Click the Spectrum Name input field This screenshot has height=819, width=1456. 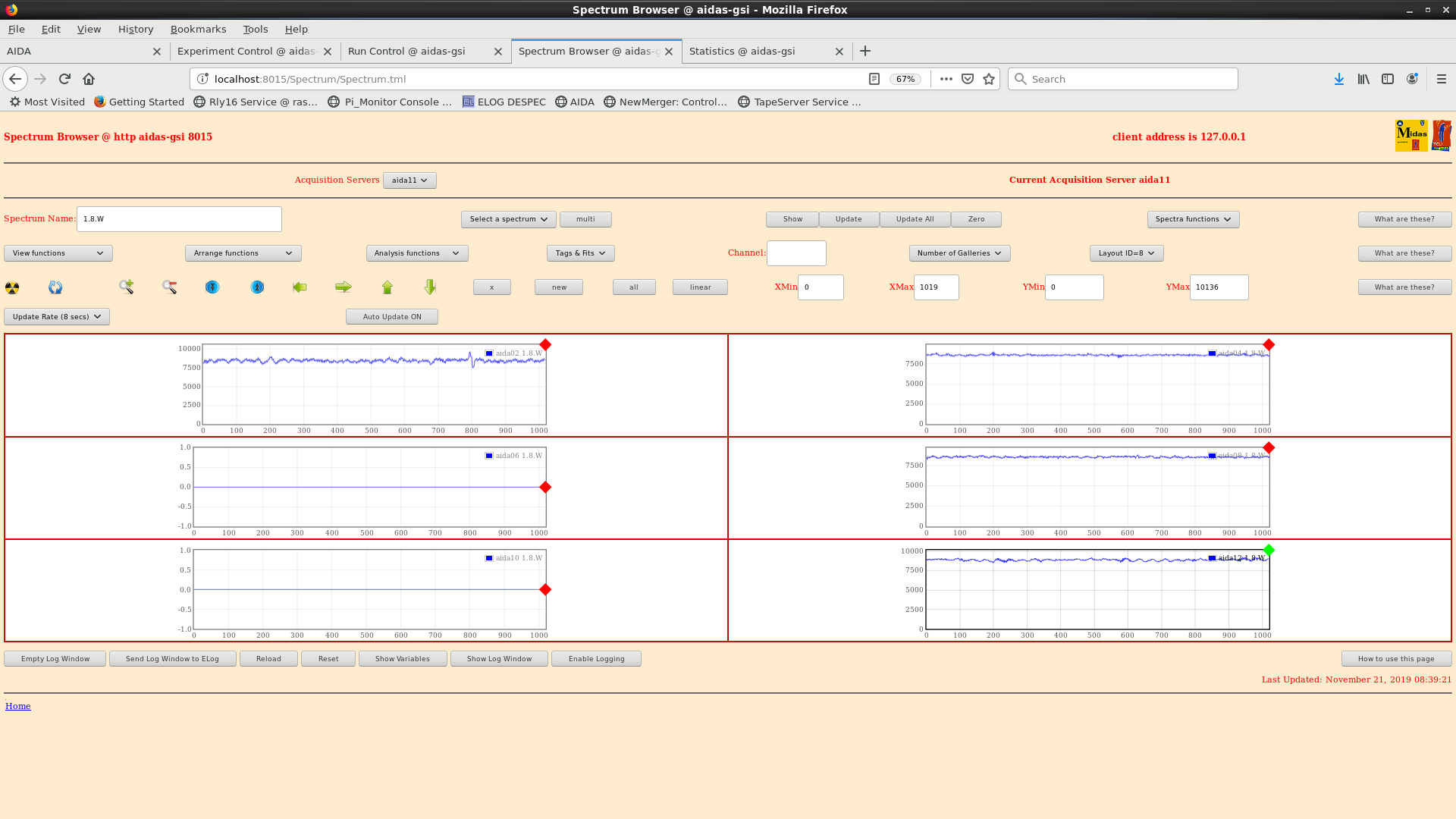[179, 219]
